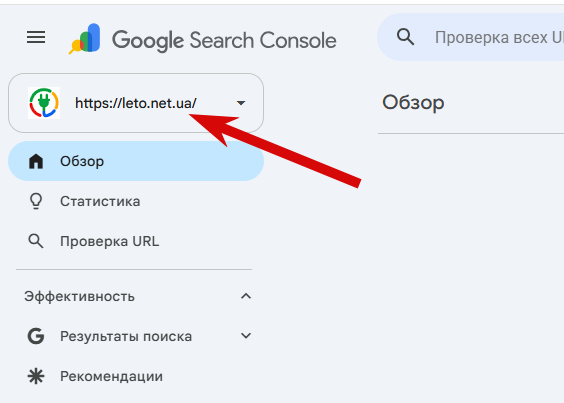Open the property selector dropdown arrow
Viewport: 564px width, 403px height.
[x=241, y=103]
